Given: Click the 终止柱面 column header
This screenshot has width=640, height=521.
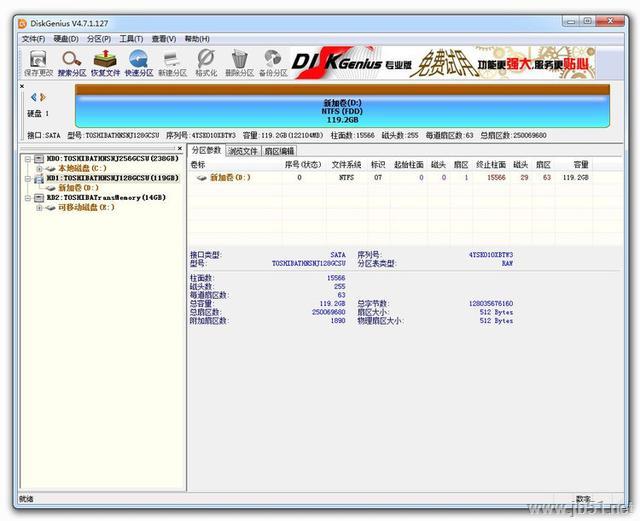Looking at the screenshot, I should (491, 165).
